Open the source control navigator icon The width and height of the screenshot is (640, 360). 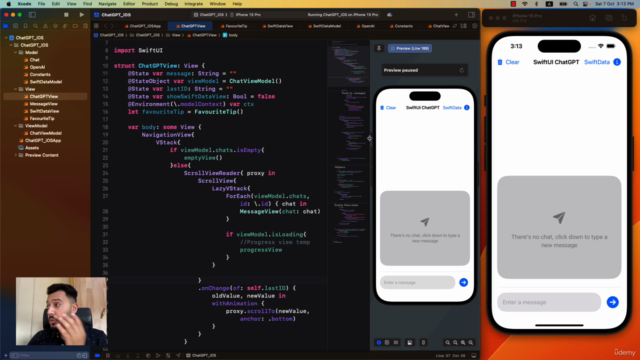16,26
